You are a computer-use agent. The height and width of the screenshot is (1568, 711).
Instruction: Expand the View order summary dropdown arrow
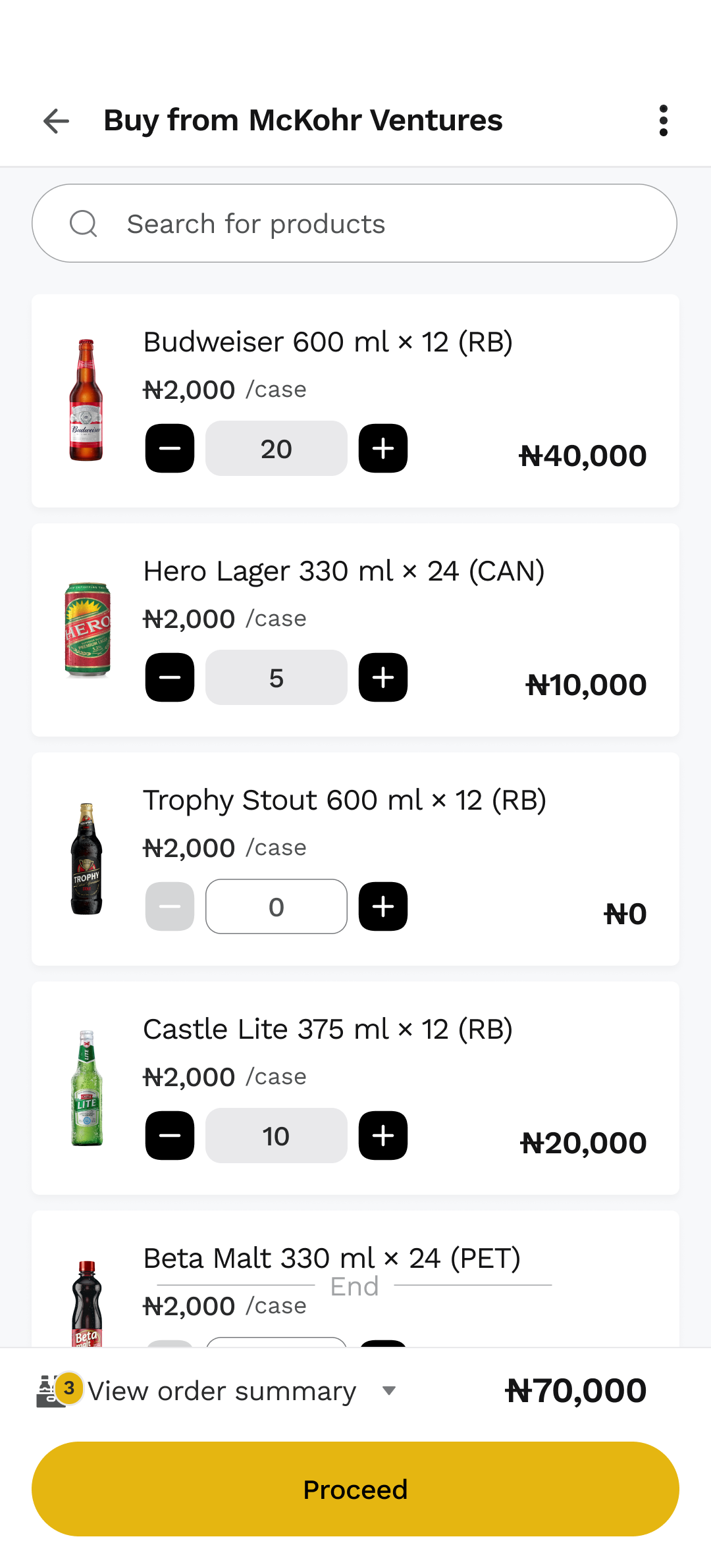click(x=389, y=1390)
